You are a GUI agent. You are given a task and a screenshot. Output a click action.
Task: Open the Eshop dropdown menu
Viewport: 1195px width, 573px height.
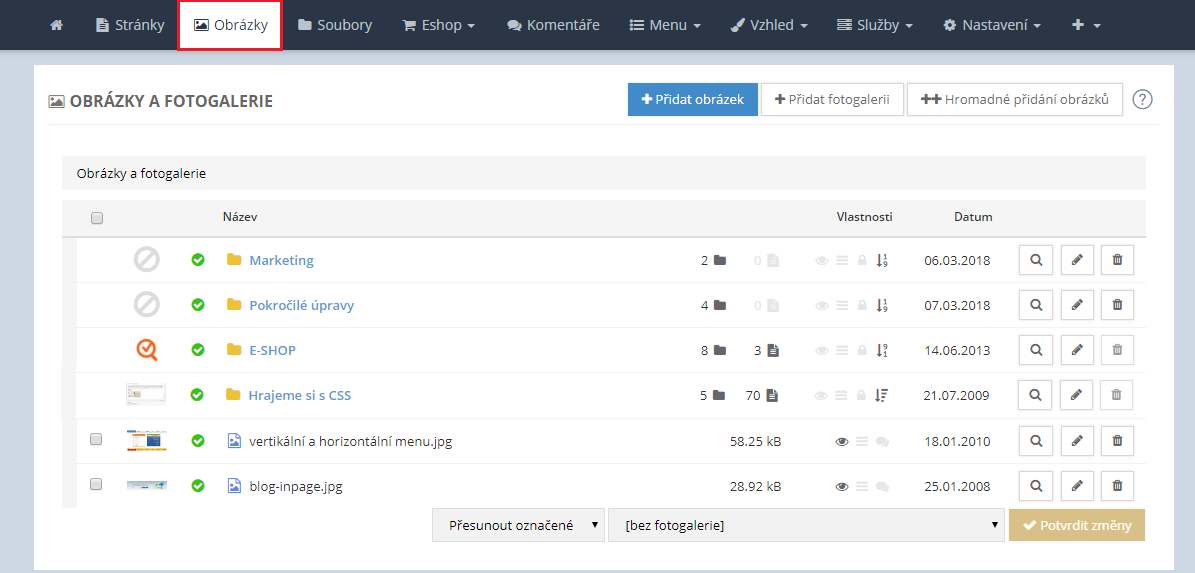click(x=438, y=25)
